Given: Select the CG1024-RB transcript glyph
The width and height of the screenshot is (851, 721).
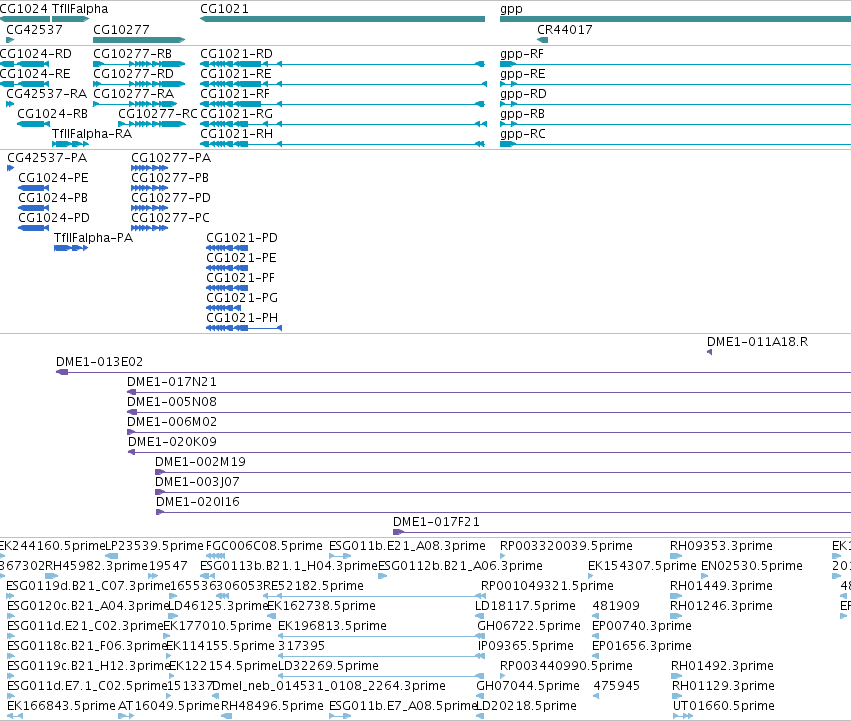Looking at the screenshot, I should tap(34, 124).
